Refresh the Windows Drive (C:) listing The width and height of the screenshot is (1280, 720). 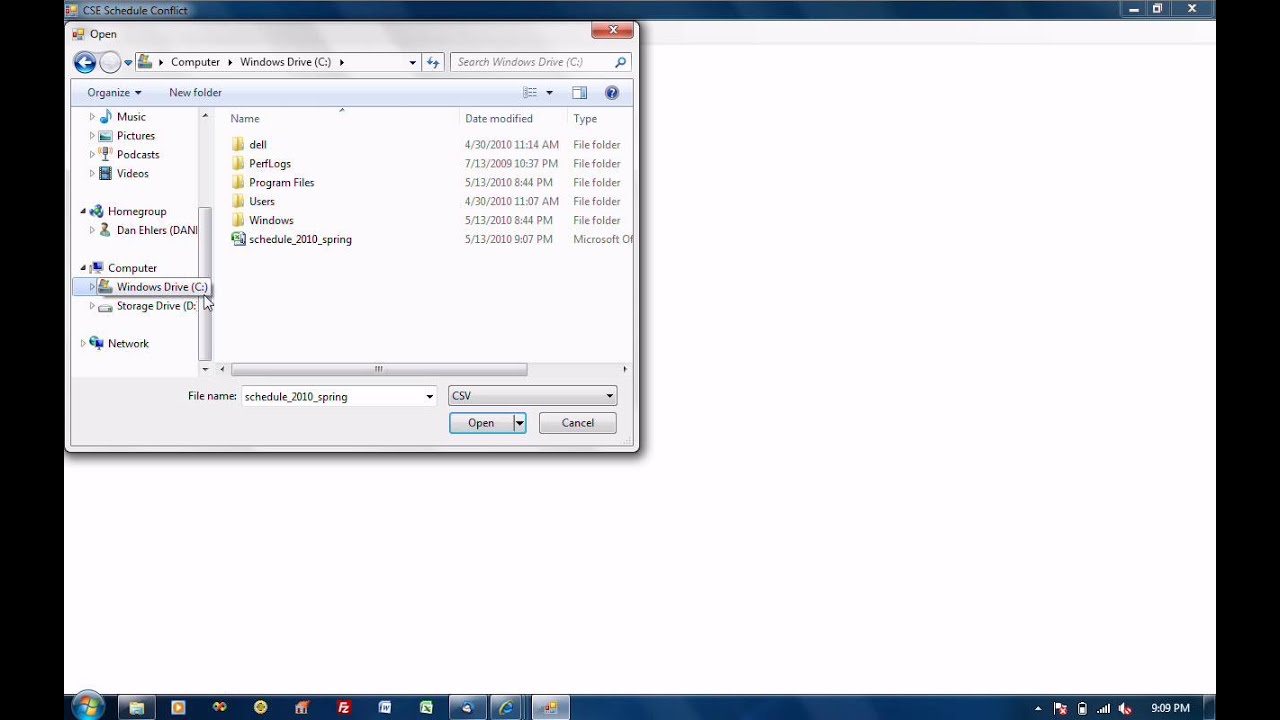coord(433,62)
